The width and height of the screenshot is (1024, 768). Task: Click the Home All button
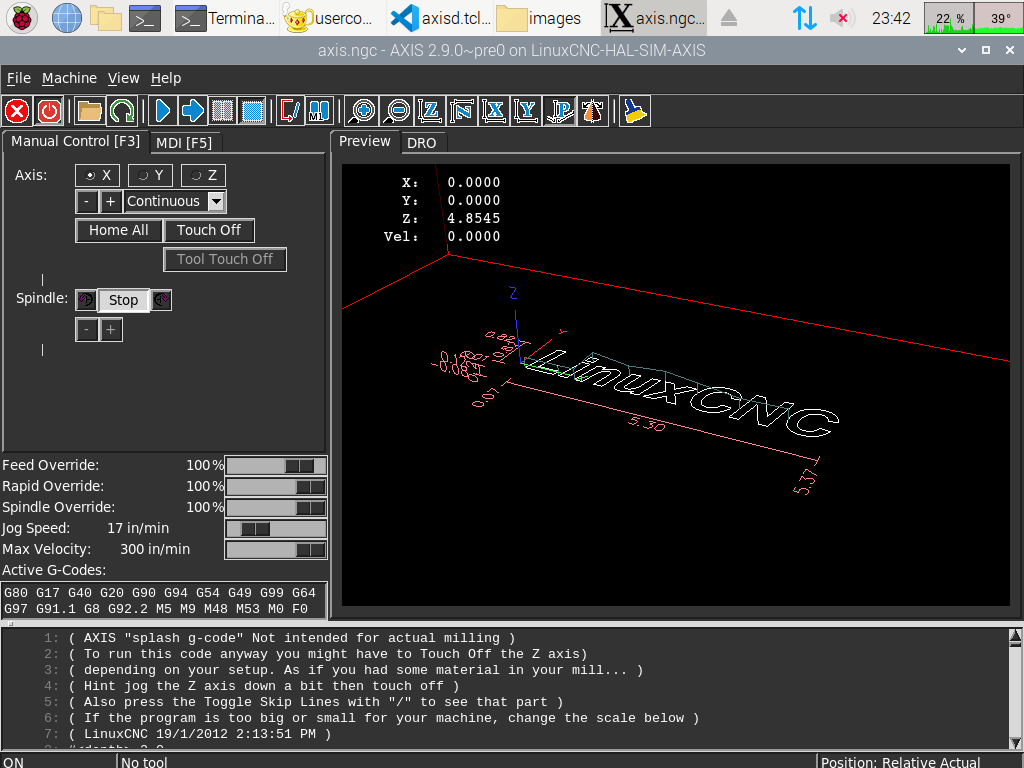coord(118,231)
